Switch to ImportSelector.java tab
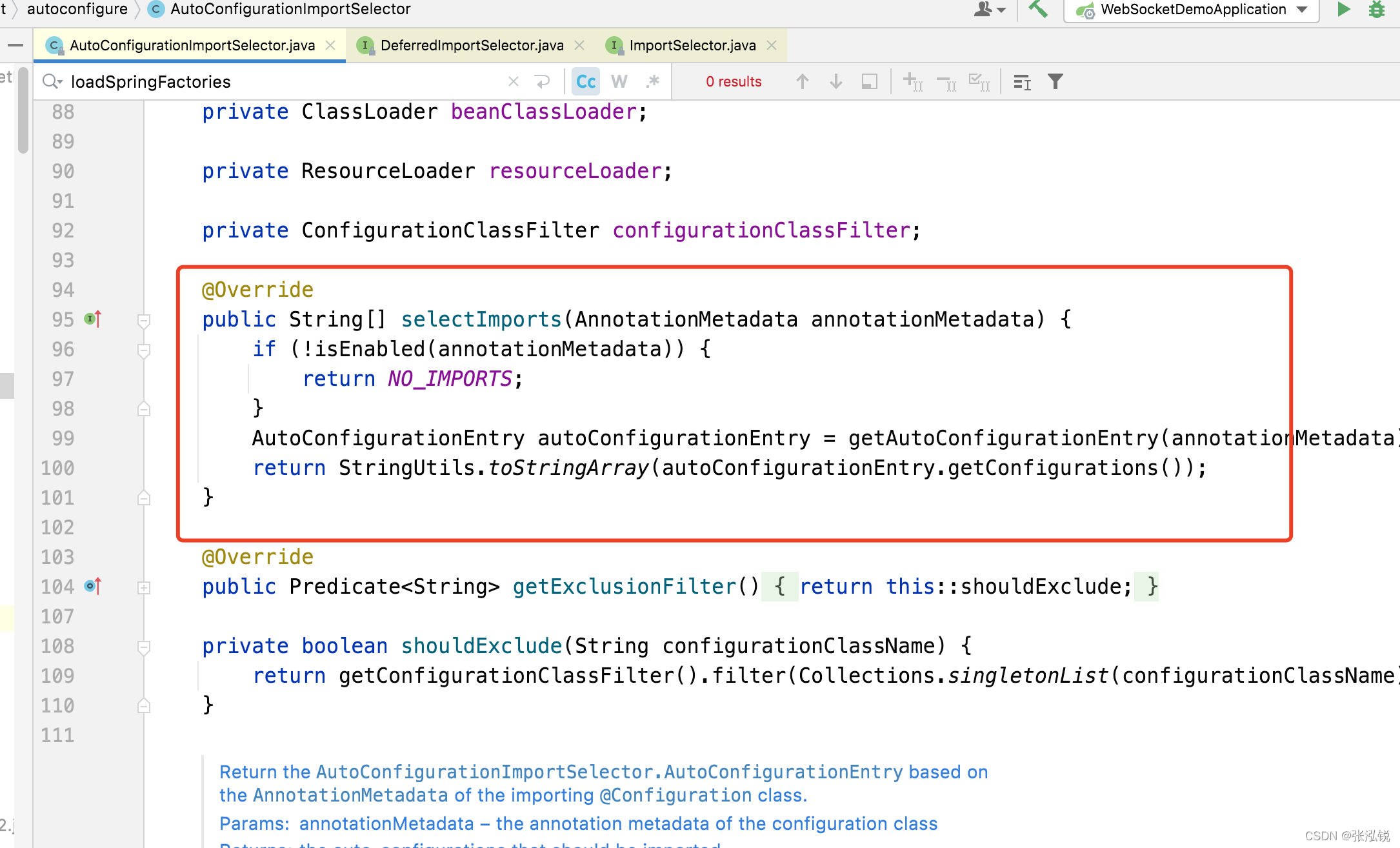 [692, 45]
